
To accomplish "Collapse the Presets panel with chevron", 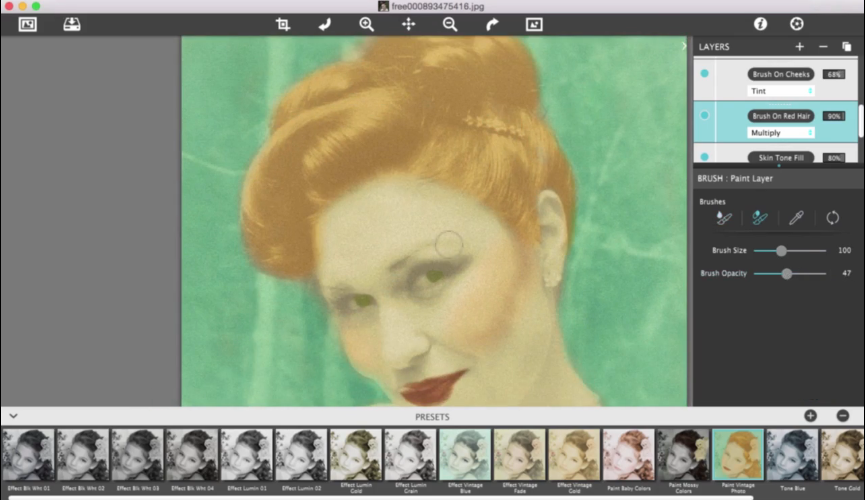I will (14, 416).
